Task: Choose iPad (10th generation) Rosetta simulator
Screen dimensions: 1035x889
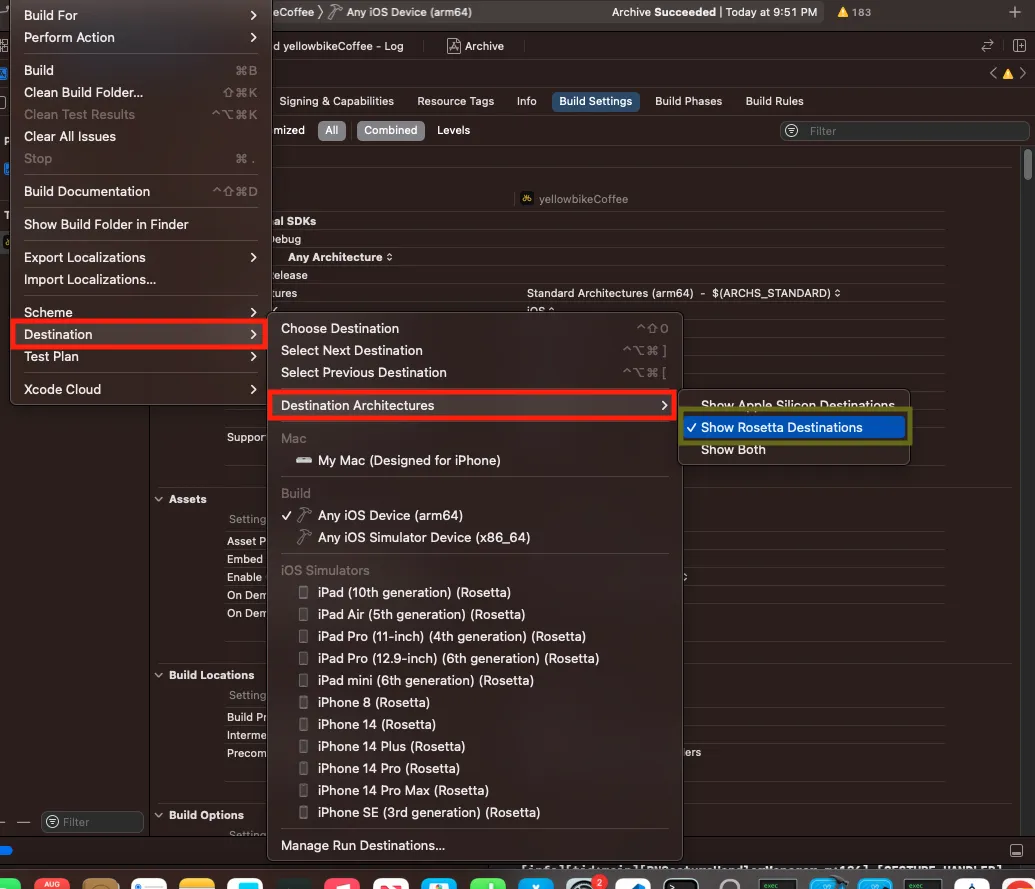Action: pyautogui.click(x=474, y=593)
